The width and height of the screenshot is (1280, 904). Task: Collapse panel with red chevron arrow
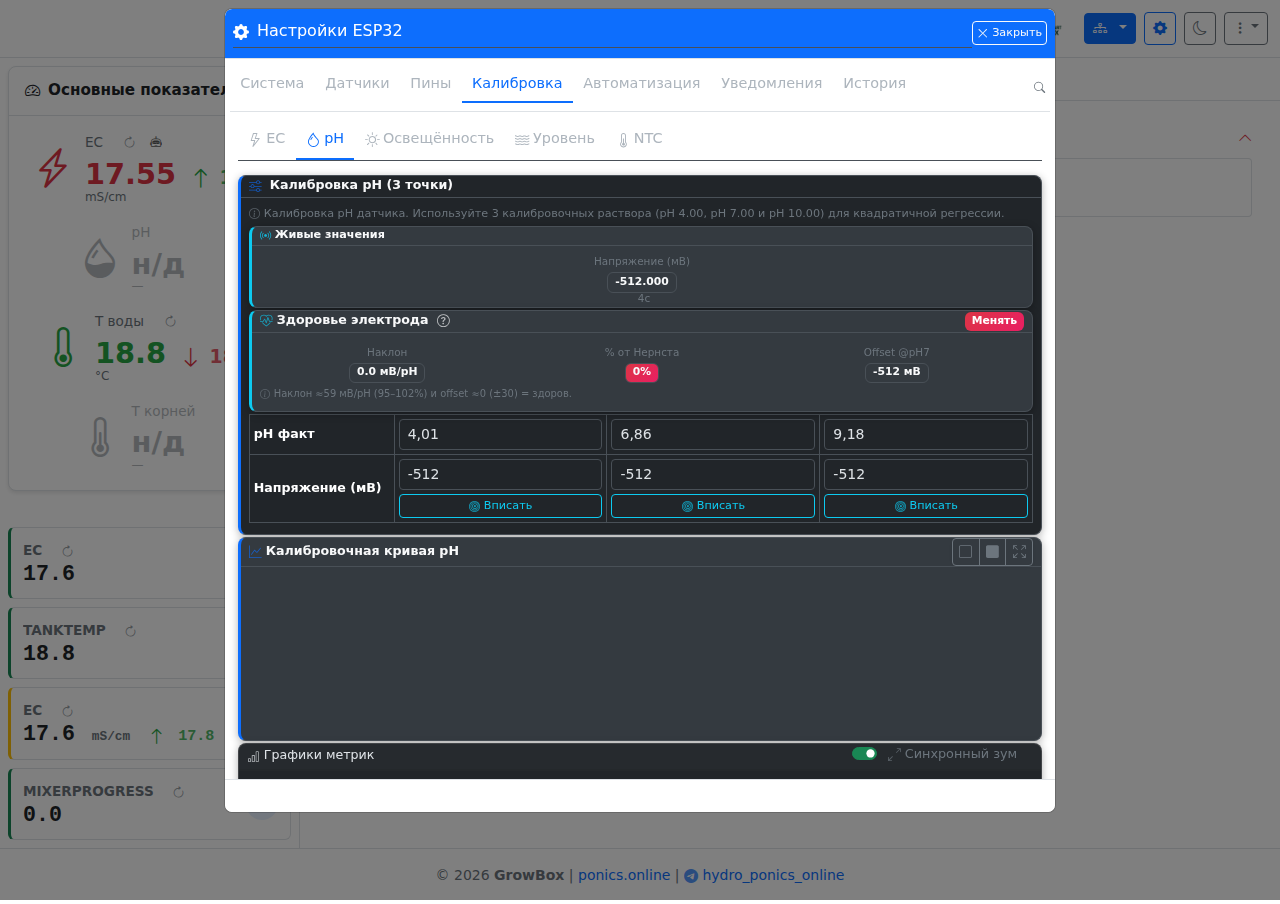pos(1245,138)
